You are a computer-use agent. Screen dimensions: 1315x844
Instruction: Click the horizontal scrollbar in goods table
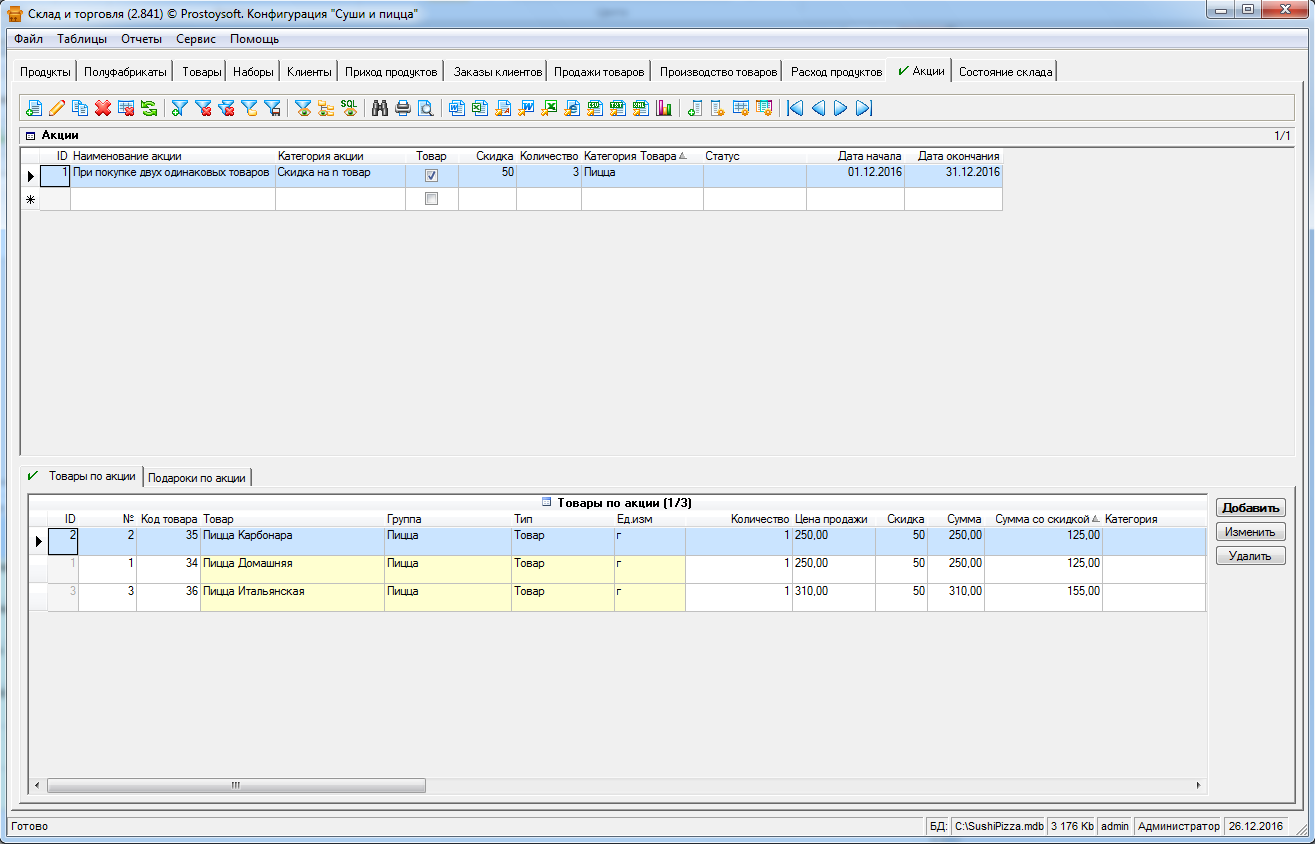point(236,785)
